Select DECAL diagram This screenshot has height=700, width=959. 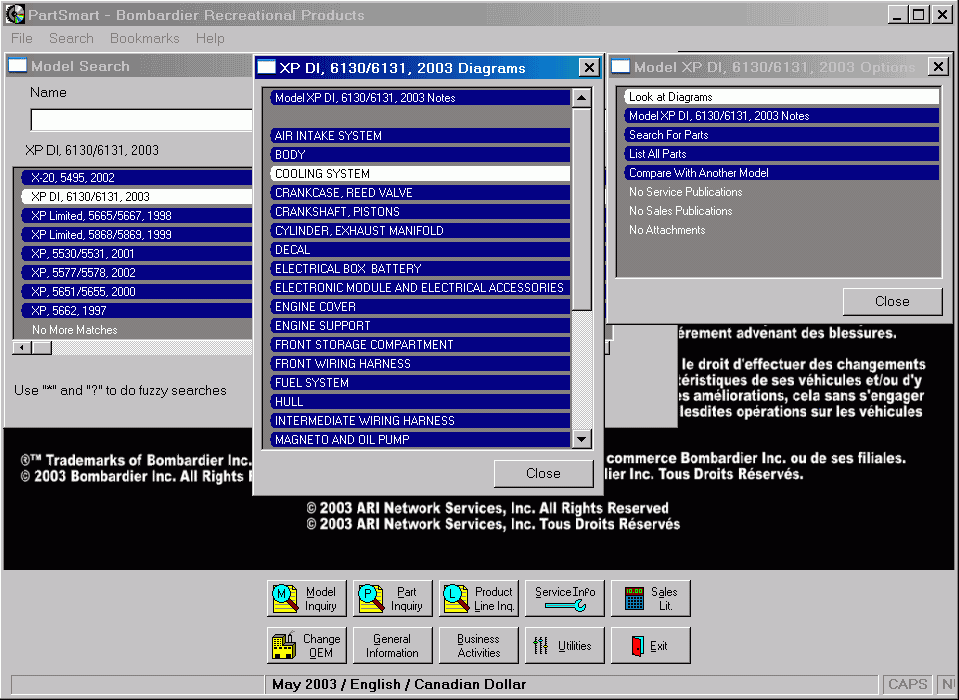[420, 249]
